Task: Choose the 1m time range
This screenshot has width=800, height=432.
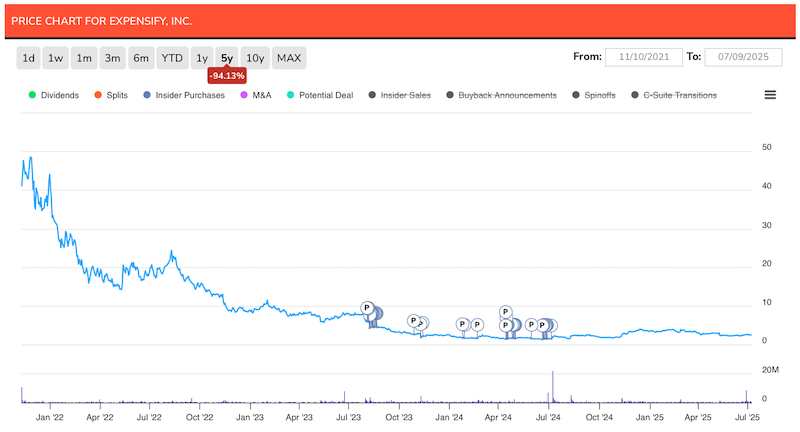Action: [84, 58]
